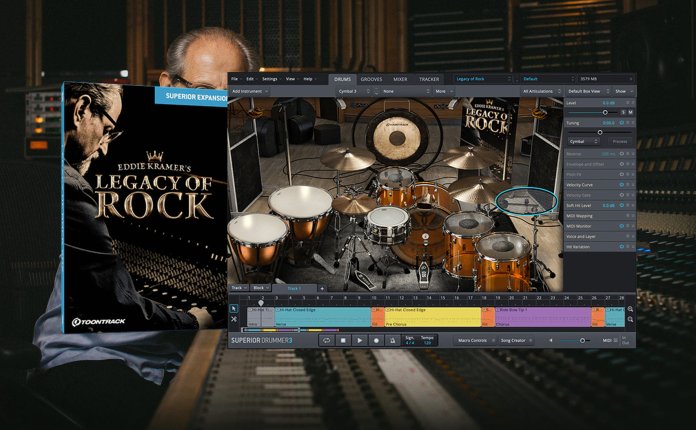Click the stop button
The width and height of the screenshot is (696, 430).
click(343, 340)
